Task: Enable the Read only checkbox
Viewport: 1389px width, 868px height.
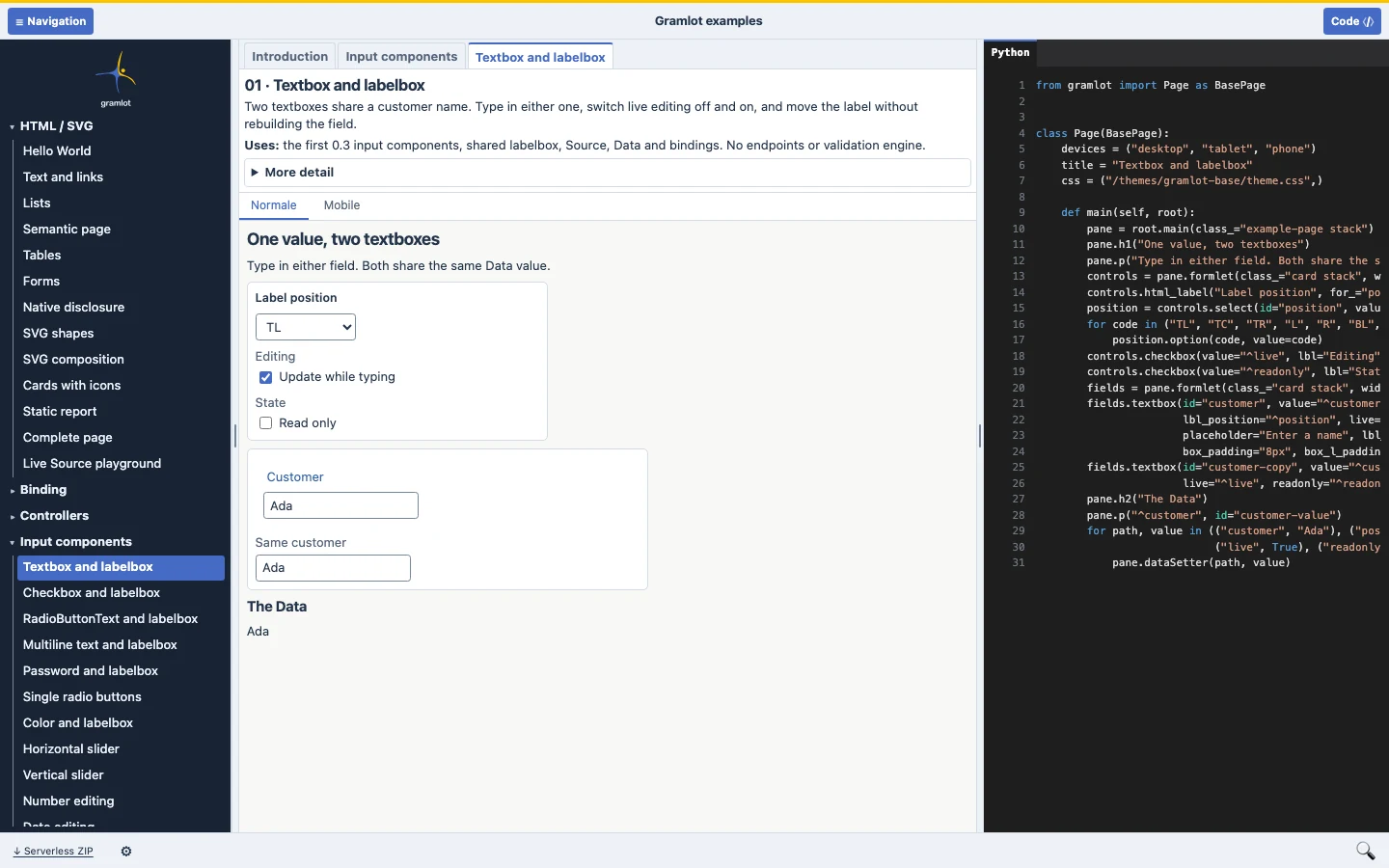Action: tap(265, 423)
